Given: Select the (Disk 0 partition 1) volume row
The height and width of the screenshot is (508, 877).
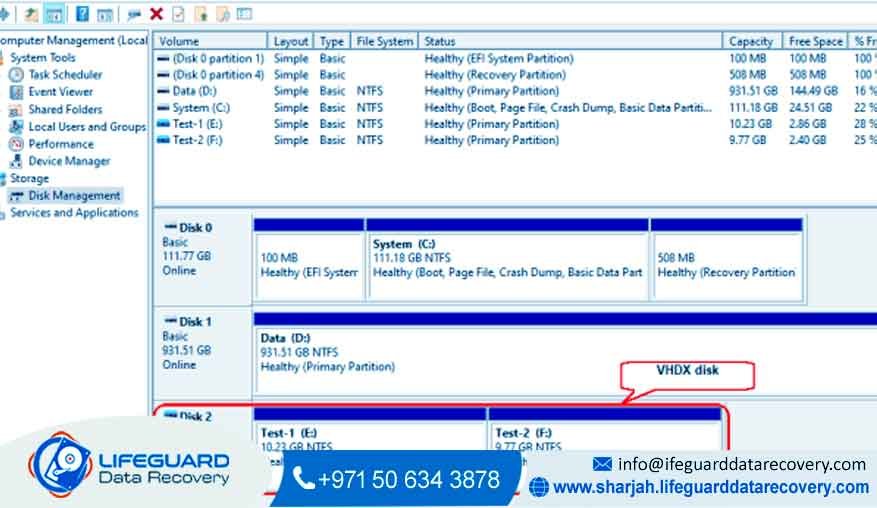Looking at the screenshot, I should [x=516, y=58].
